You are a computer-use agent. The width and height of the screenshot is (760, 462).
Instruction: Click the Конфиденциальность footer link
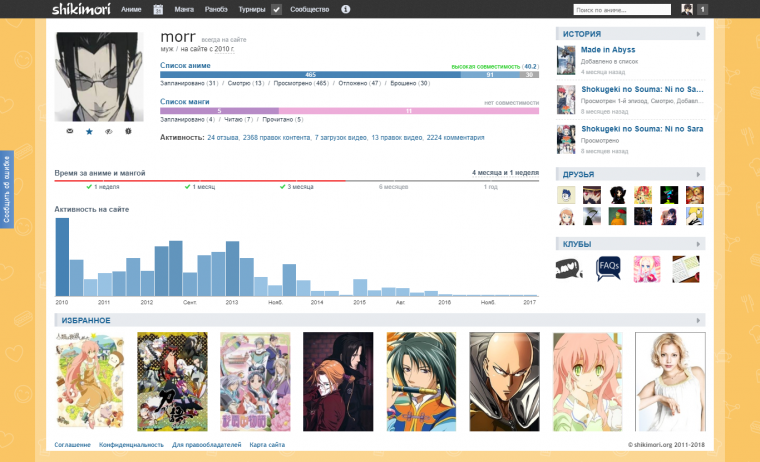131,444
